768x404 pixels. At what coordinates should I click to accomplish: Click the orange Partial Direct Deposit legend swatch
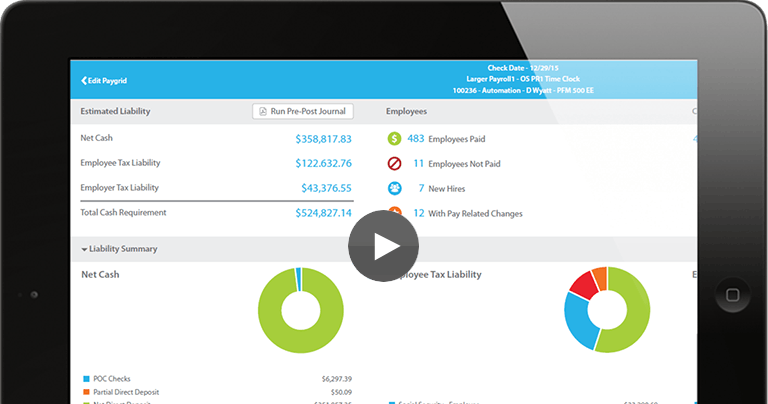point(86,392)
